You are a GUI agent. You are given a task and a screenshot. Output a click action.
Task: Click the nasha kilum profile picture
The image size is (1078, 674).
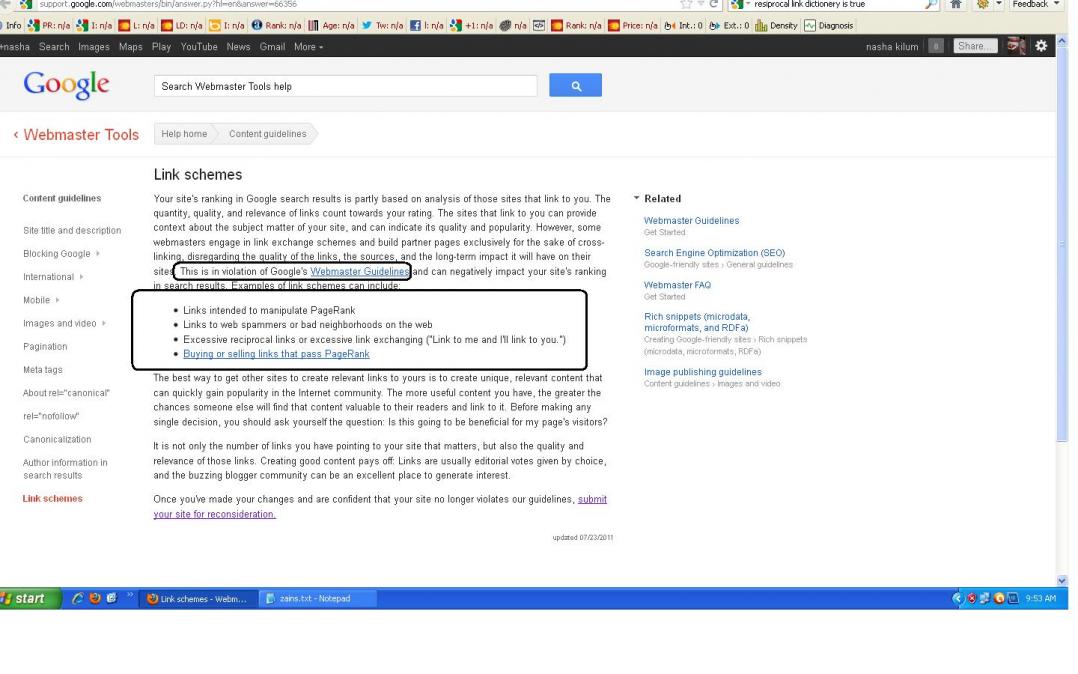pyautogui.click(x=1016, y=46)
